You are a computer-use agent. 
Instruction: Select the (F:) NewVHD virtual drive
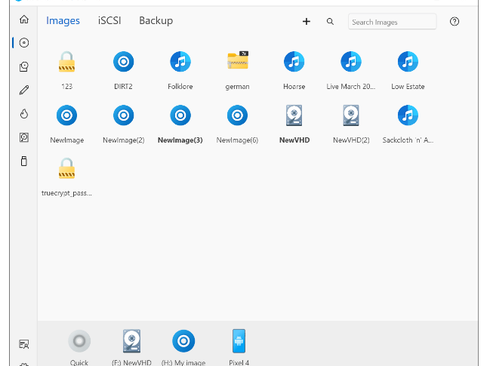tap(132, 347)
